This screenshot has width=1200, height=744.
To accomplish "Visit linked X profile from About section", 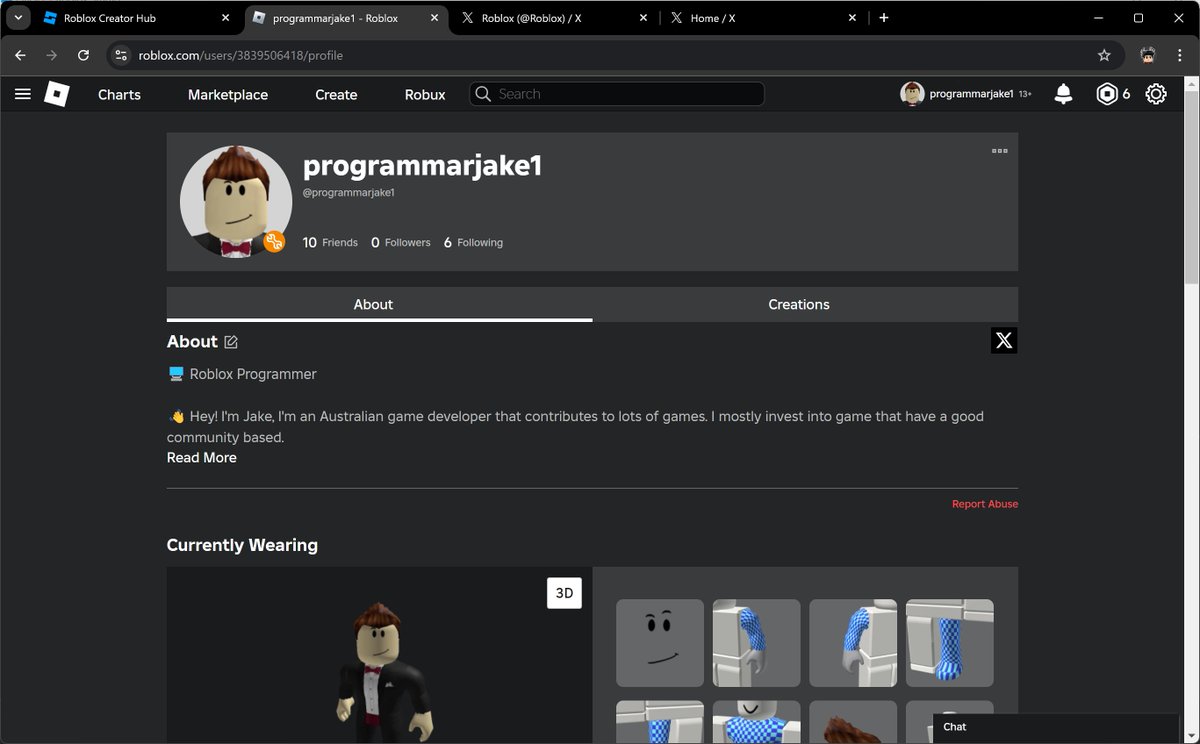I will coord(1004,340).
